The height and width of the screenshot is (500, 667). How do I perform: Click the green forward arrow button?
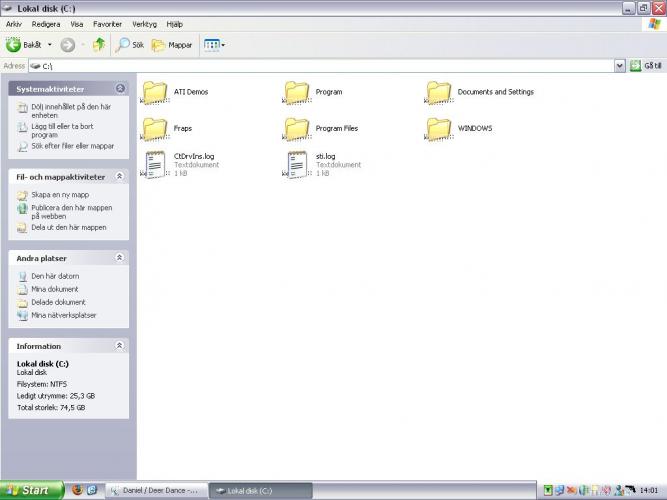(68, 45)
